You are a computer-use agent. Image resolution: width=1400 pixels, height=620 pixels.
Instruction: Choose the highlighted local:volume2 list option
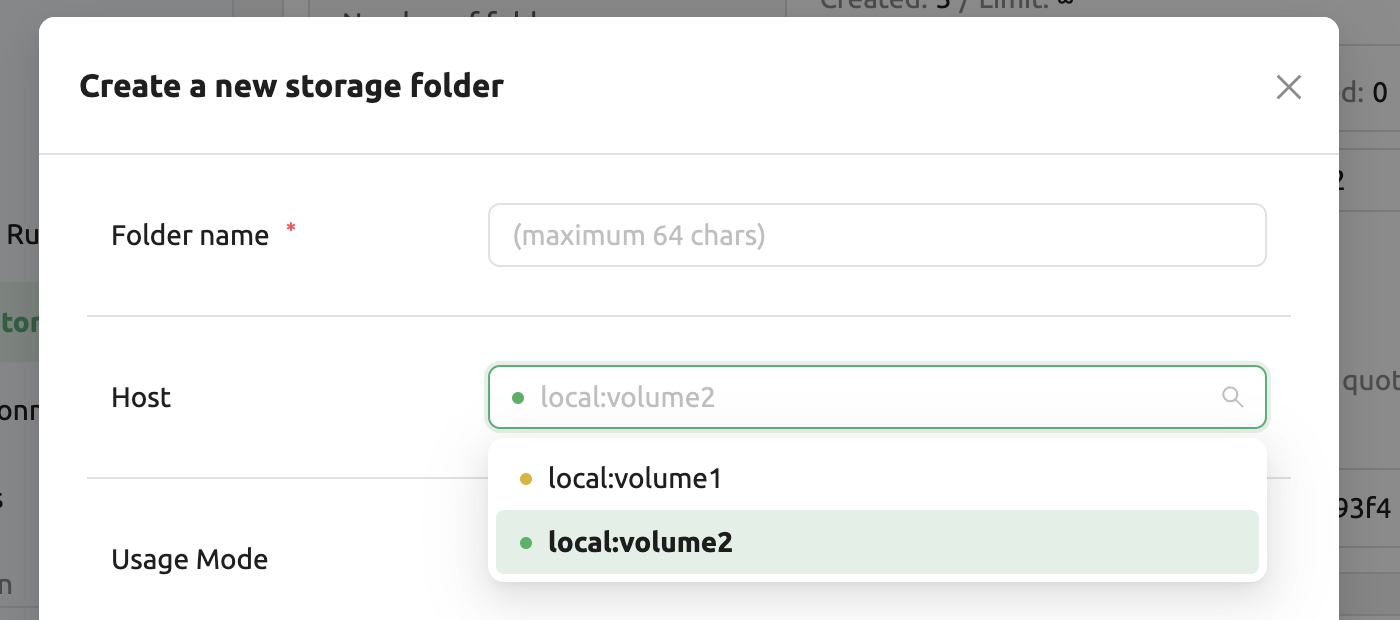[x=640, y=543]
